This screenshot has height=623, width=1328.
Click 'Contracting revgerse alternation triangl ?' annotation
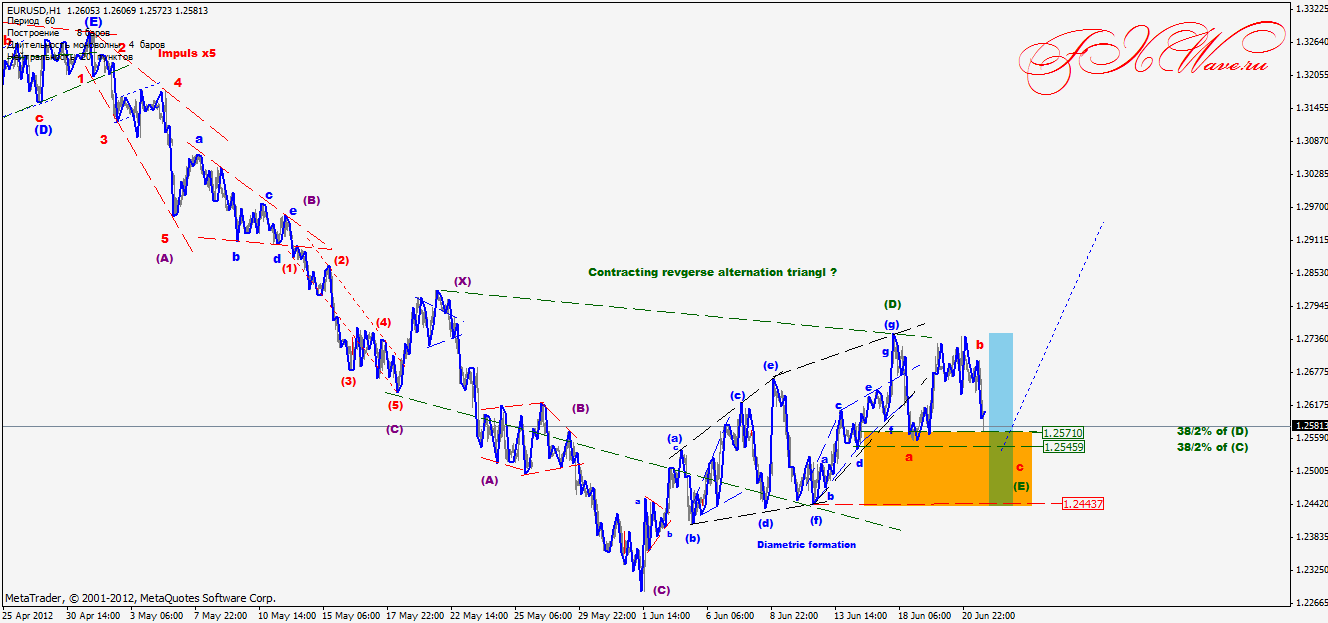(x=712, y=272)
